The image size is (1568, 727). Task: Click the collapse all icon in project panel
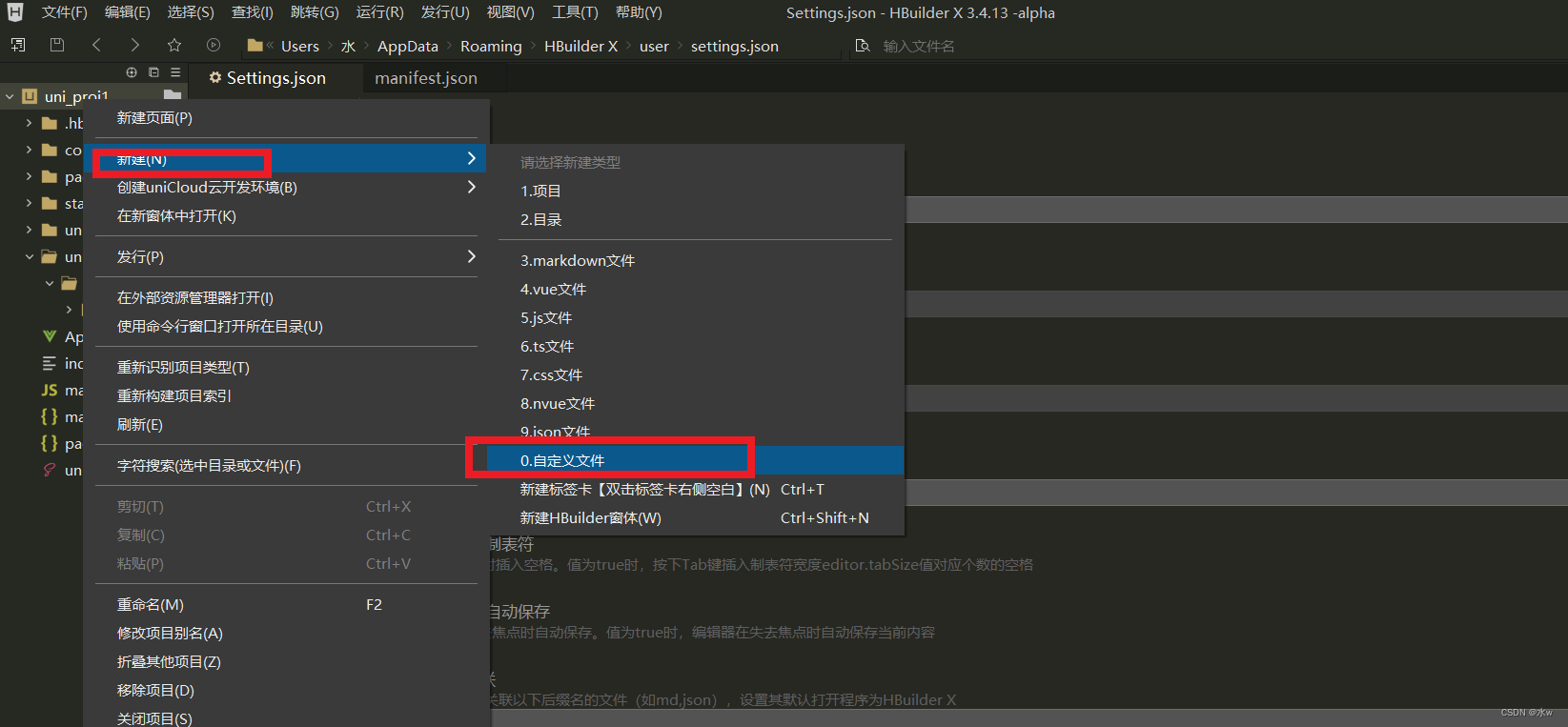[x=153, y=72]
